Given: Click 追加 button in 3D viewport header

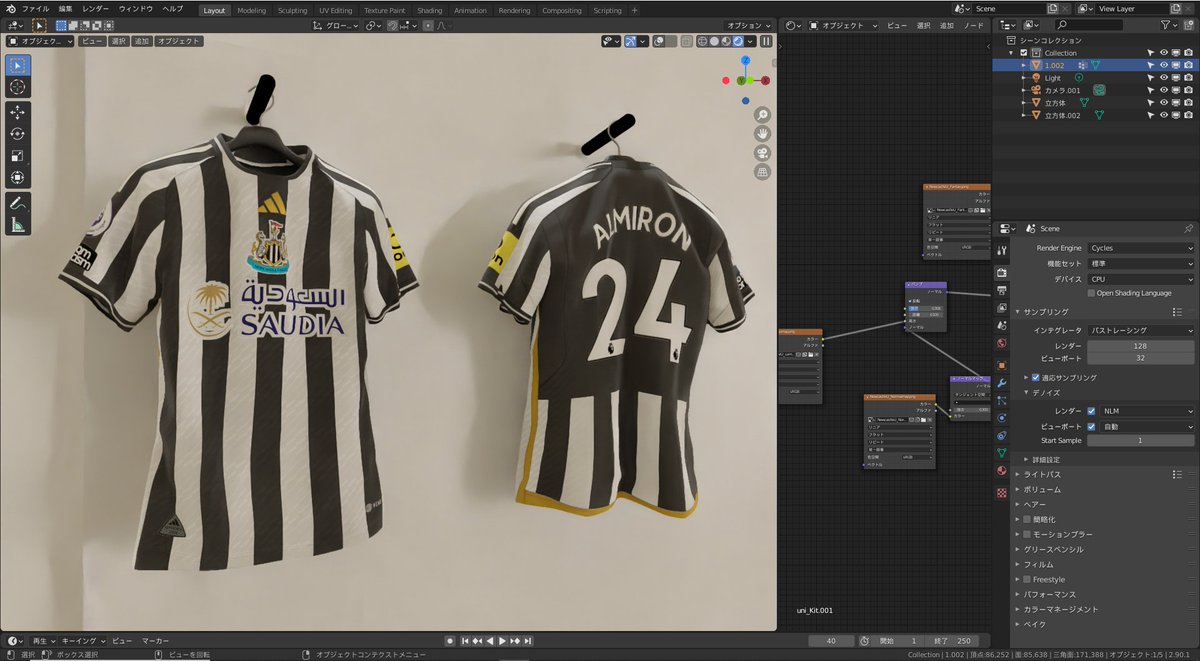Looking at the screenshot, I should coord(142,41).
